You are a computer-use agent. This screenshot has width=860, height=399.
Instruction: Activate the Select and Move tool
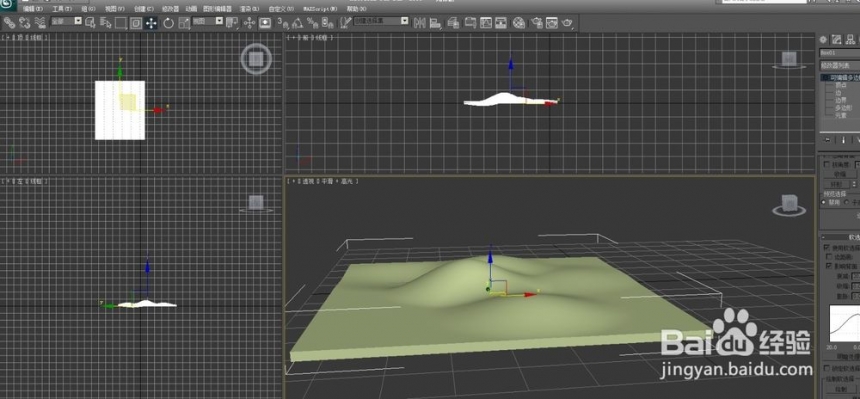[x=151, y=23]
